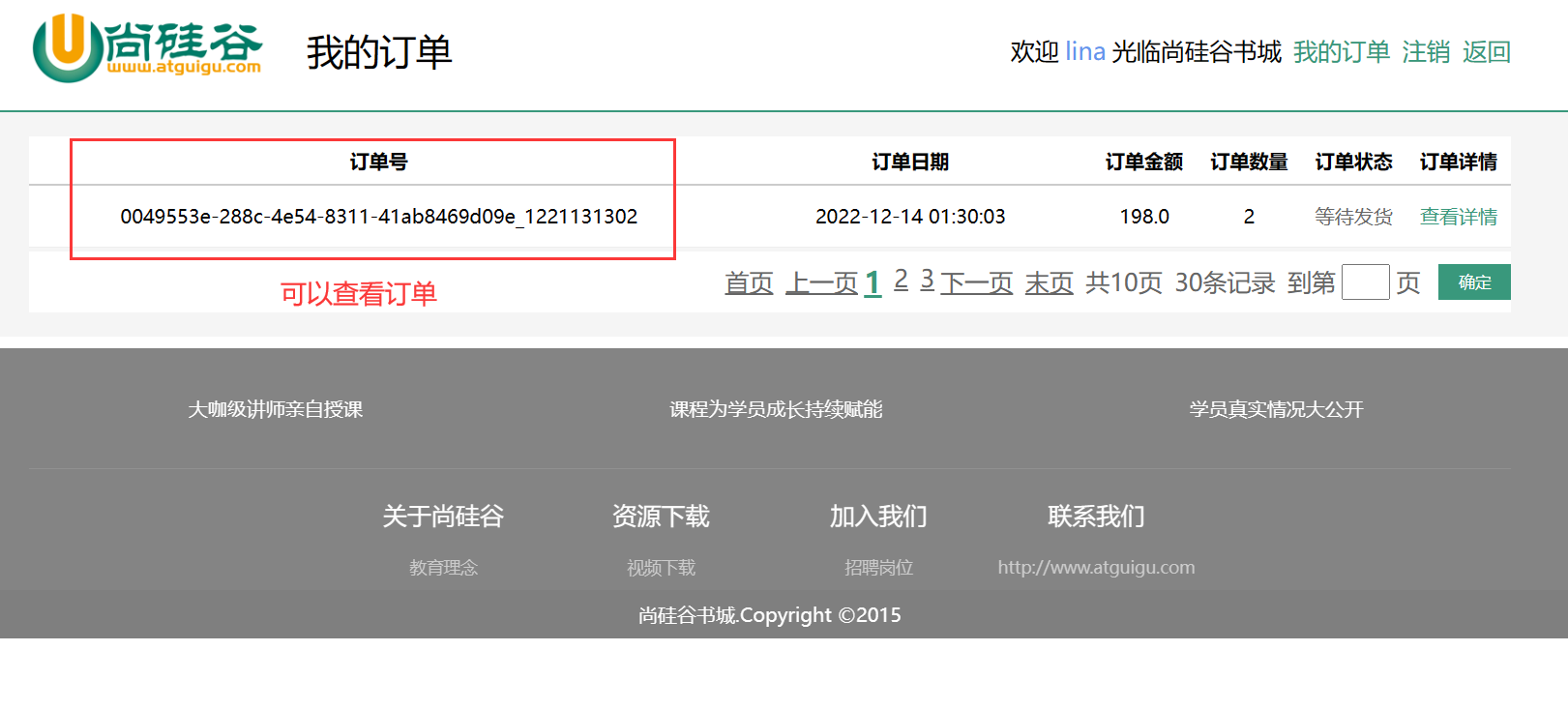Click order date 2022-12-14 01:30:03
This screenshot has height=710, width=1568.
(910, 217)
